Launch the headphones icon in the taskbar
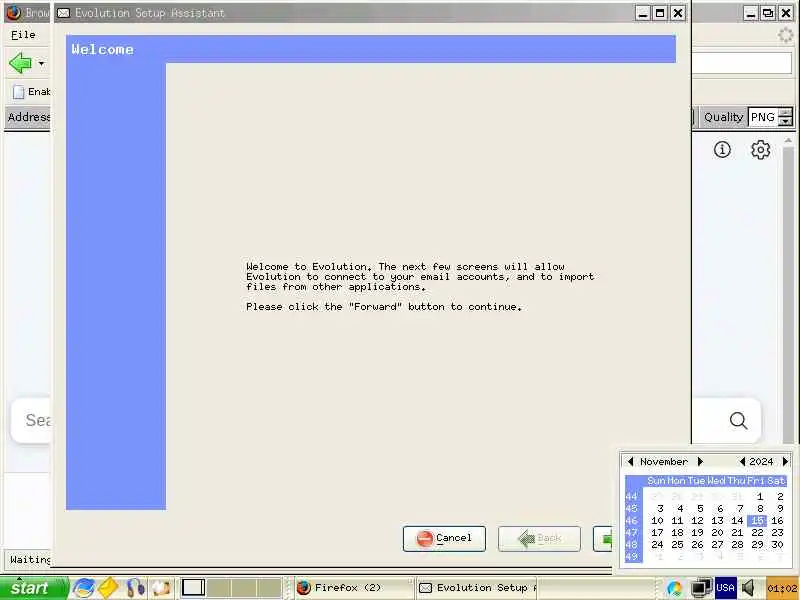Viewport: 800px width, 600px height. 135,588
